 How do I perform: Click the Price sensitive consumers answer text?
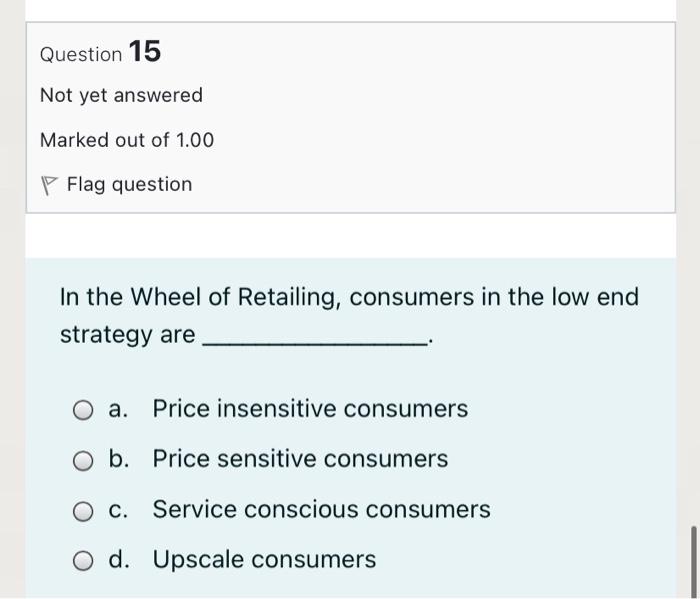click(x=300, y=459)
